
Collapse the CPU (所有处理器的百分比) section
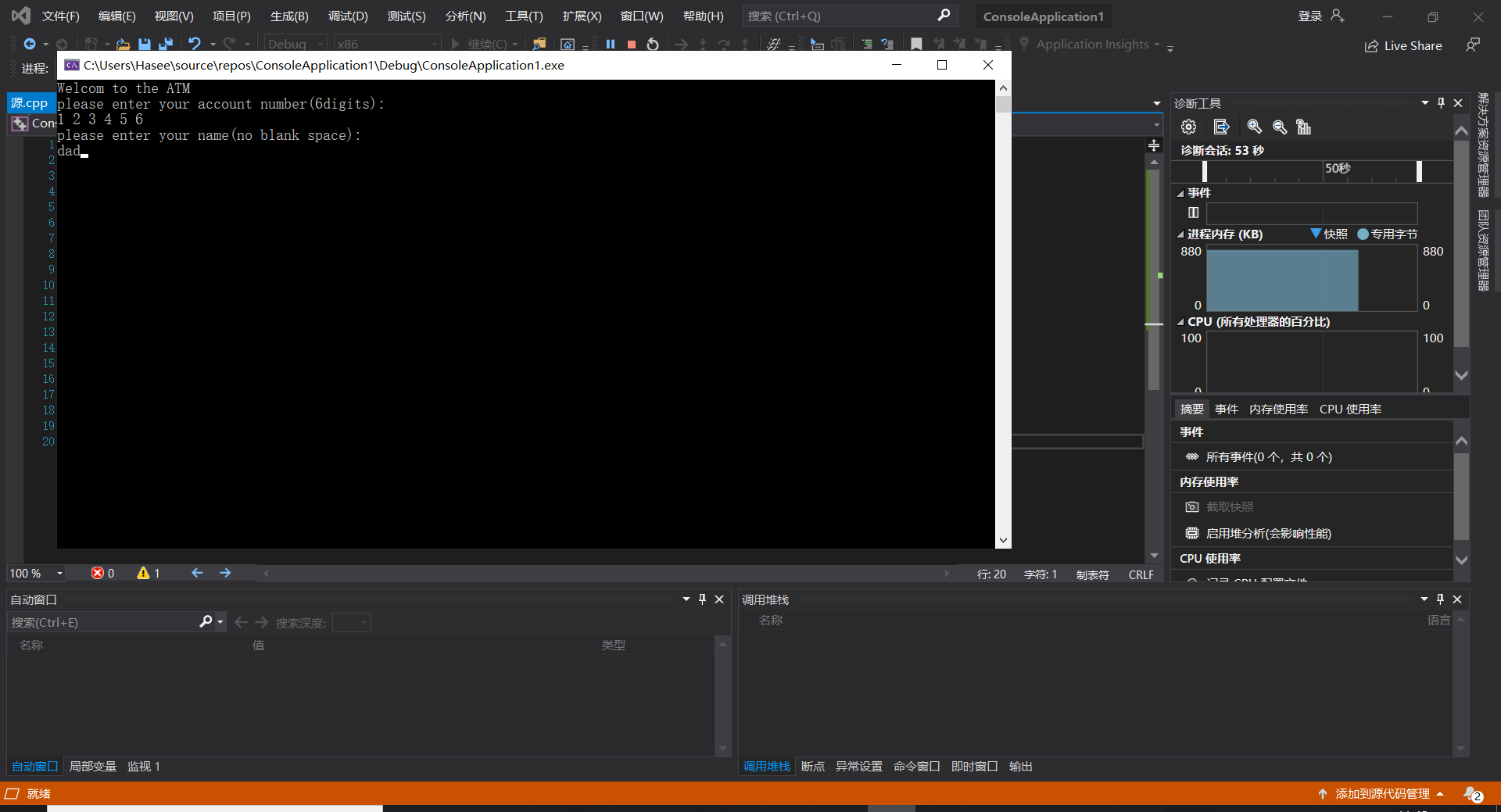coord(1180,322)
